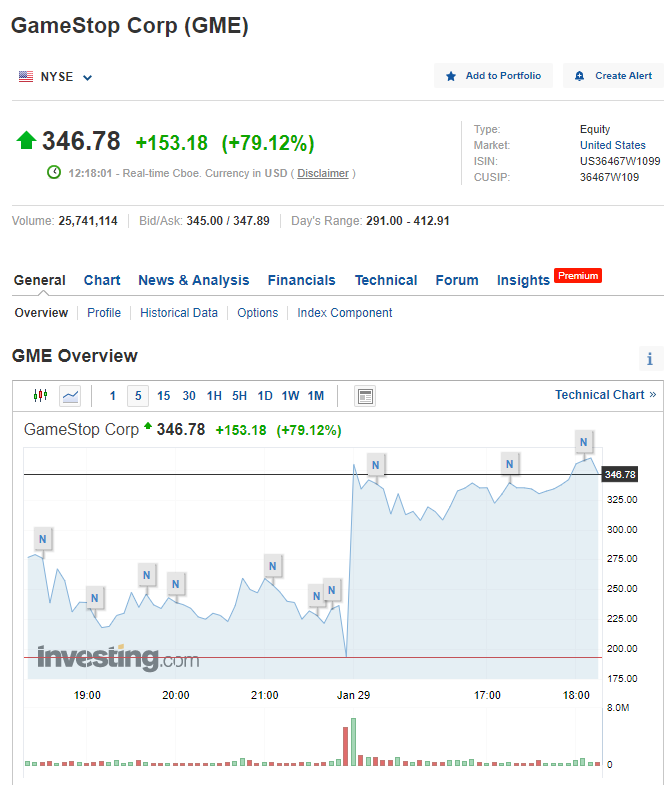The width and height of the screenshot is (672, 785).
Task: Set chart interval to 1W
Action: pyautogui.click(x=290, y=396)
